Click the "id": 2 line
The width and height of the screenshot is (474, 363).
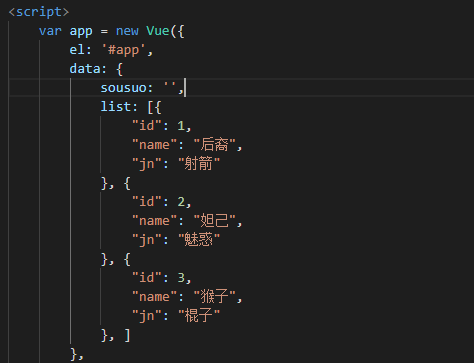click(x=161, y=202)
